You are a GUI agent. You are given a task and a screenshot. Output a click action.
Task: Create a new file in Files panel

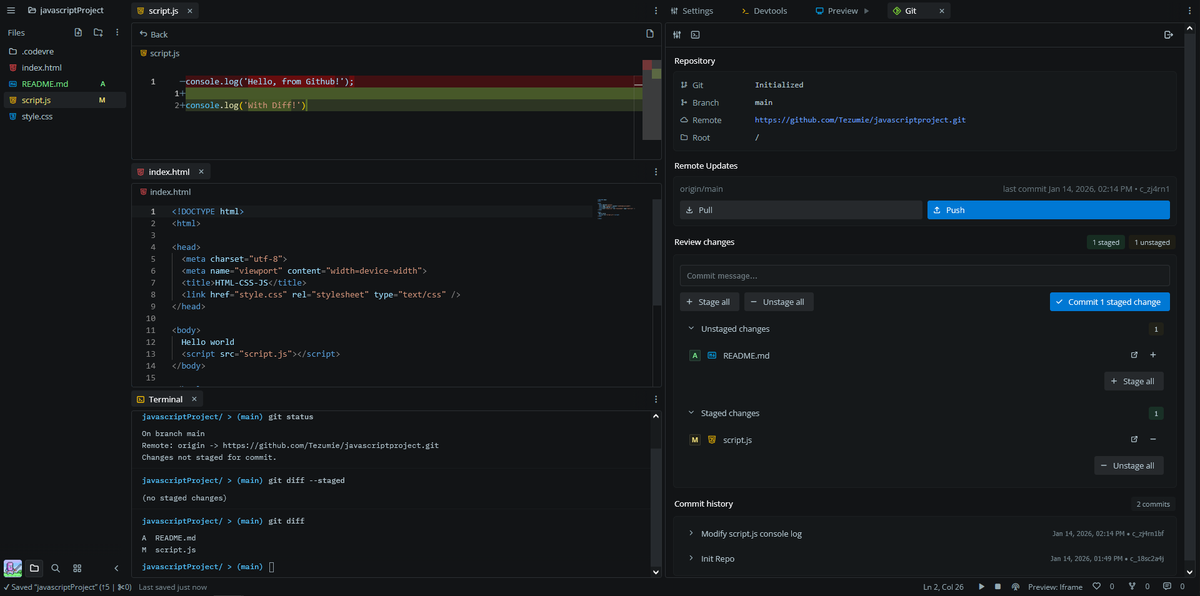(78, 32)
